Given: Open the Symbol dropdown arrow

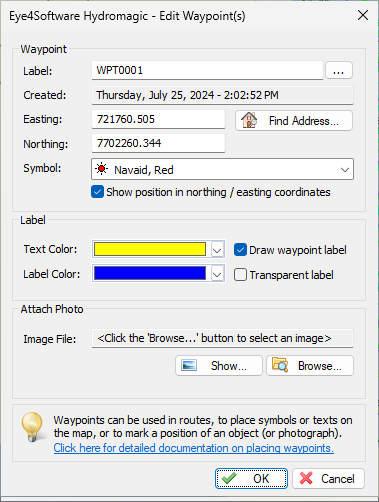Looking at the screenshot, I should point(345,170).
